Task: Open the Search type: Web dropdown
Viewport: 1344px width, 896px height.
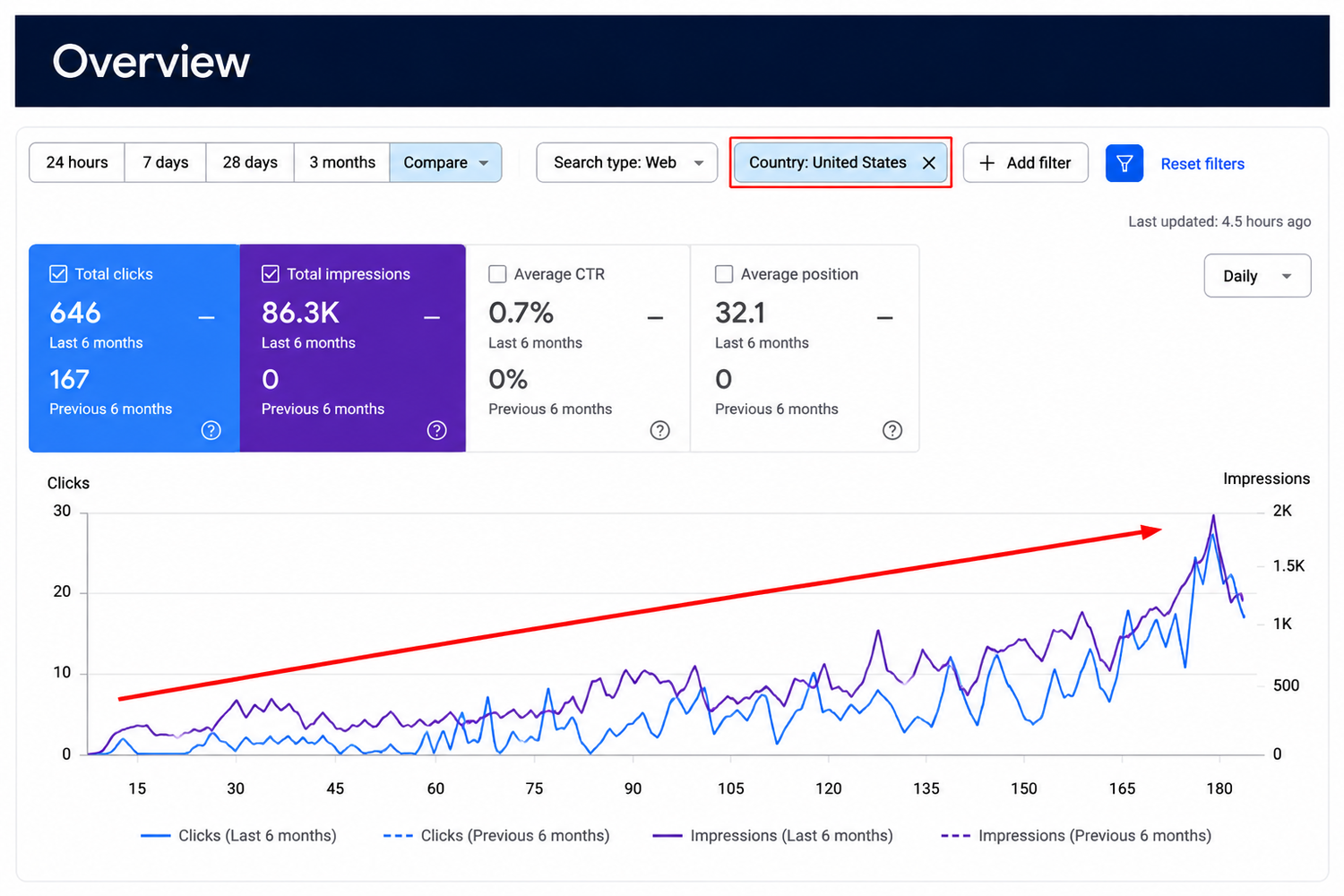Action: [x=627, y=163]
